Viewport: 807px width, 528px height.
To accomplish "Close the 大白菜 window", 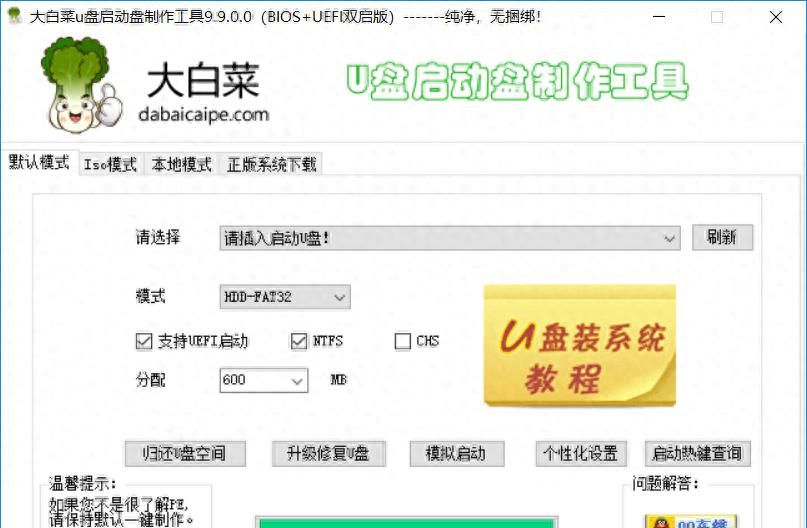I will point(776,17).
